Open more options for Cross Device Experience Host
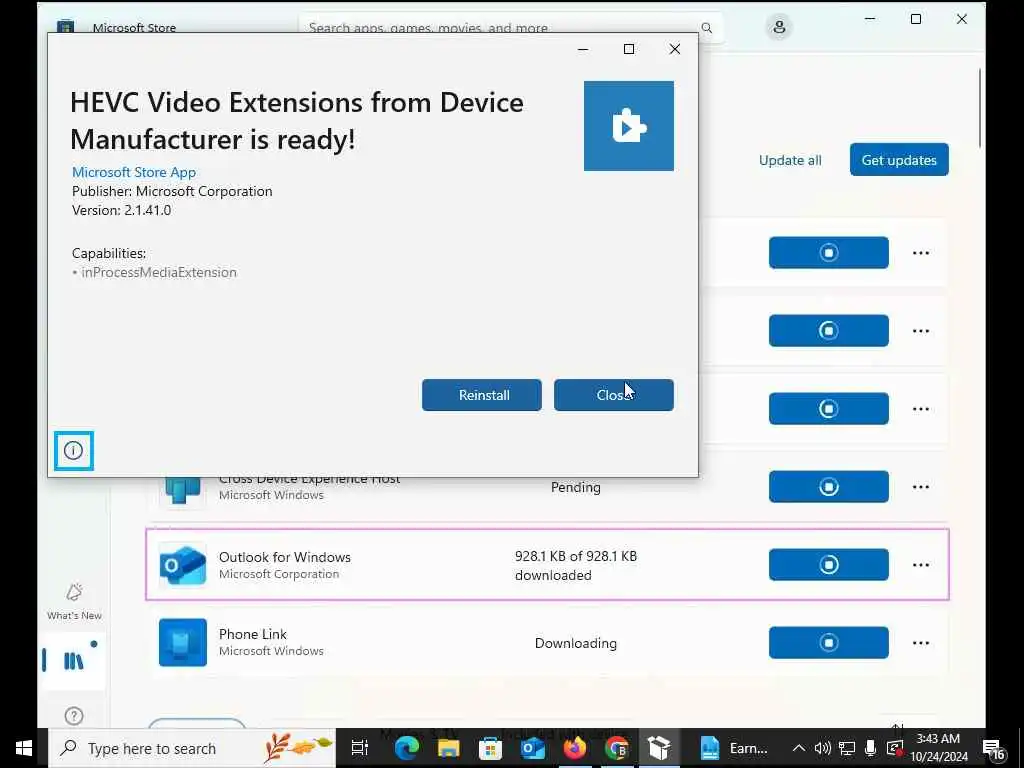The image size is (1024, 768). coord(920,487)
